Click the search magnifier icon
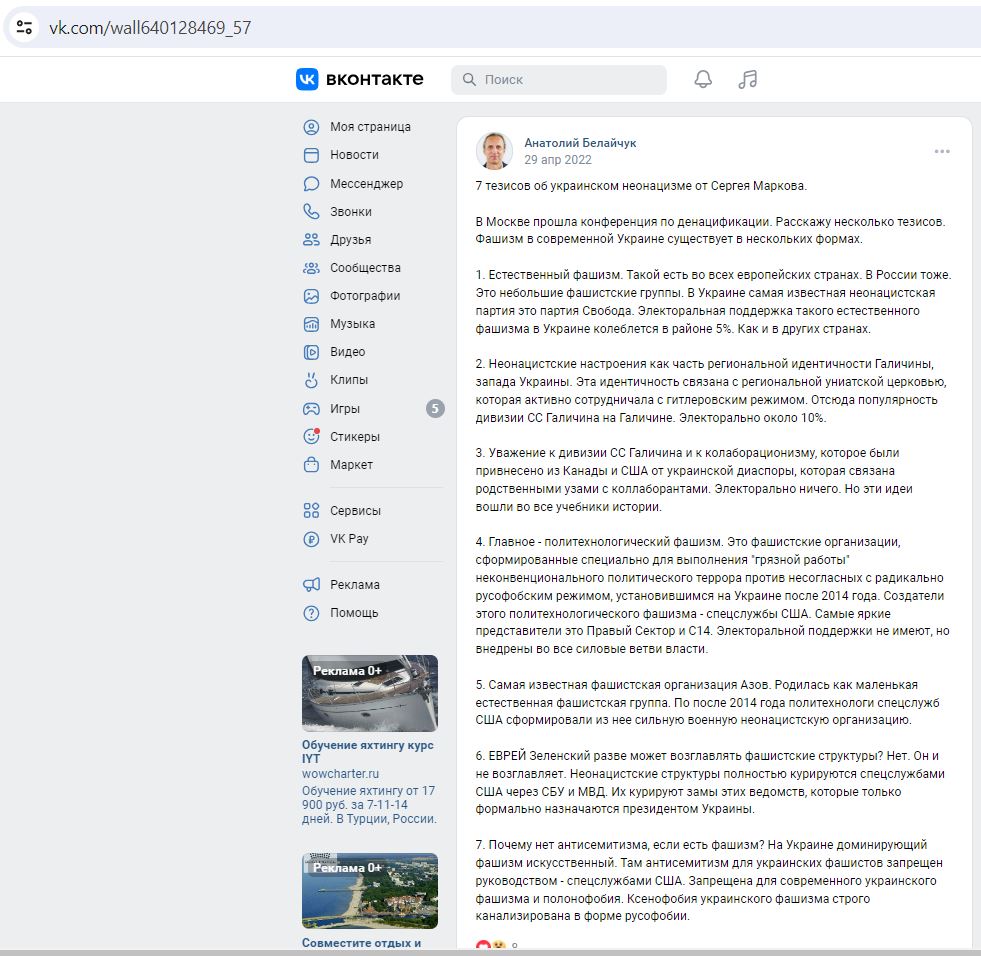 click(469, 79)
